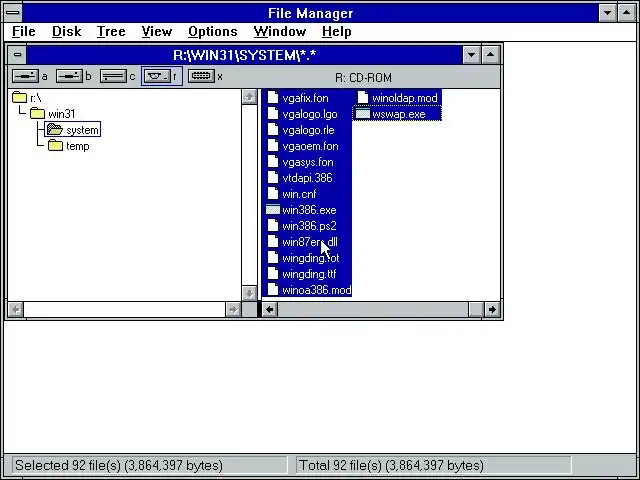The width and height of the screenshot is (640, 480).
Task: Click the vtdapi.386 file icon
Action: pyautogui.click(x=273, y=178)
